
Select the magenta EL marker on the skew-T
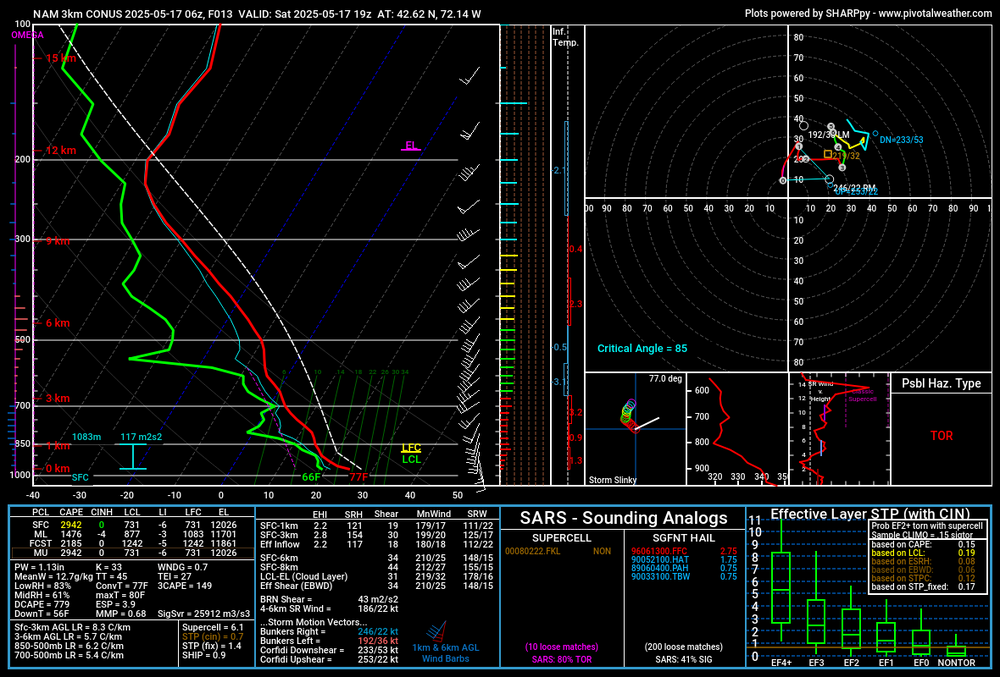click(x=411, y=145)
